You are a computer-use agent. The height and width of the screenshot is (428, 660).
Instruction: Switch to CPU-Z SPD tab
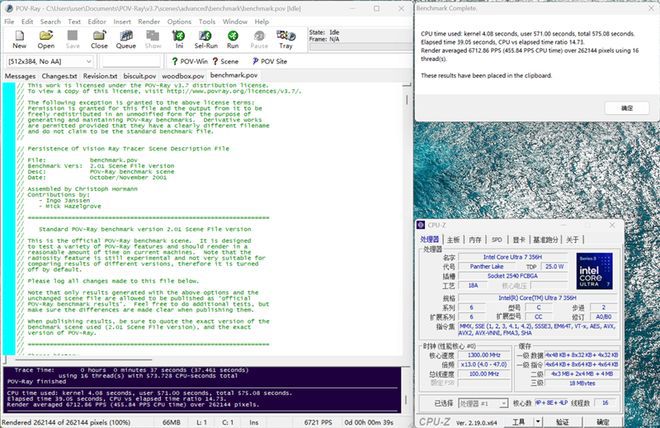coord(497,239)
